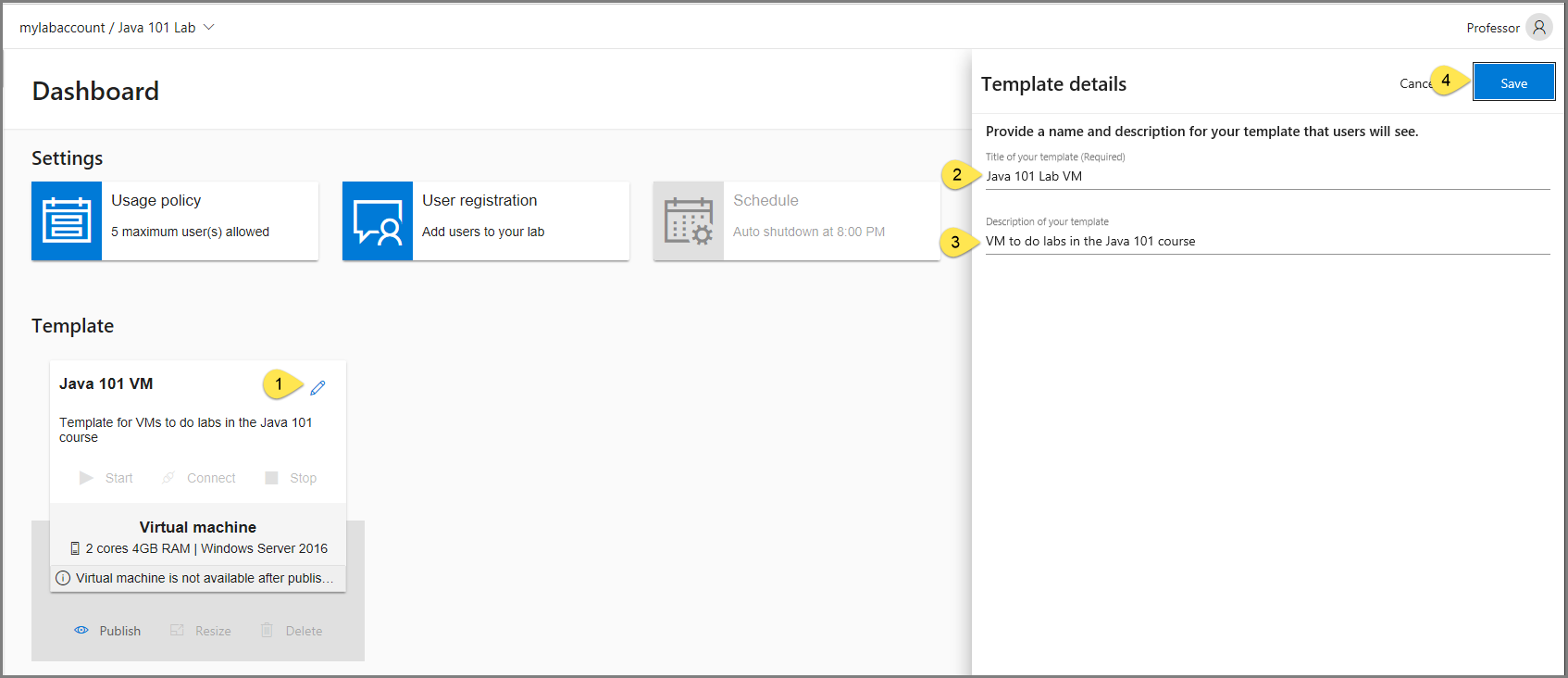Click the Connect label on the template card
Image resolution: width=1568 pixels, height=678 pixels.
(211, 478)
